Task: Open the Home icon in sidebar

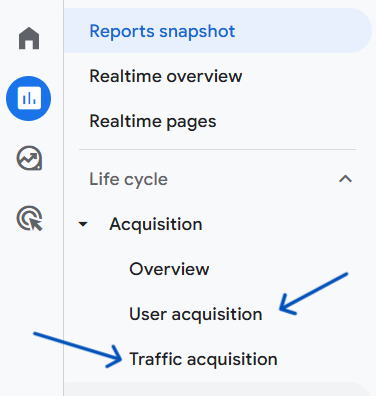Action: click(29, 38)
